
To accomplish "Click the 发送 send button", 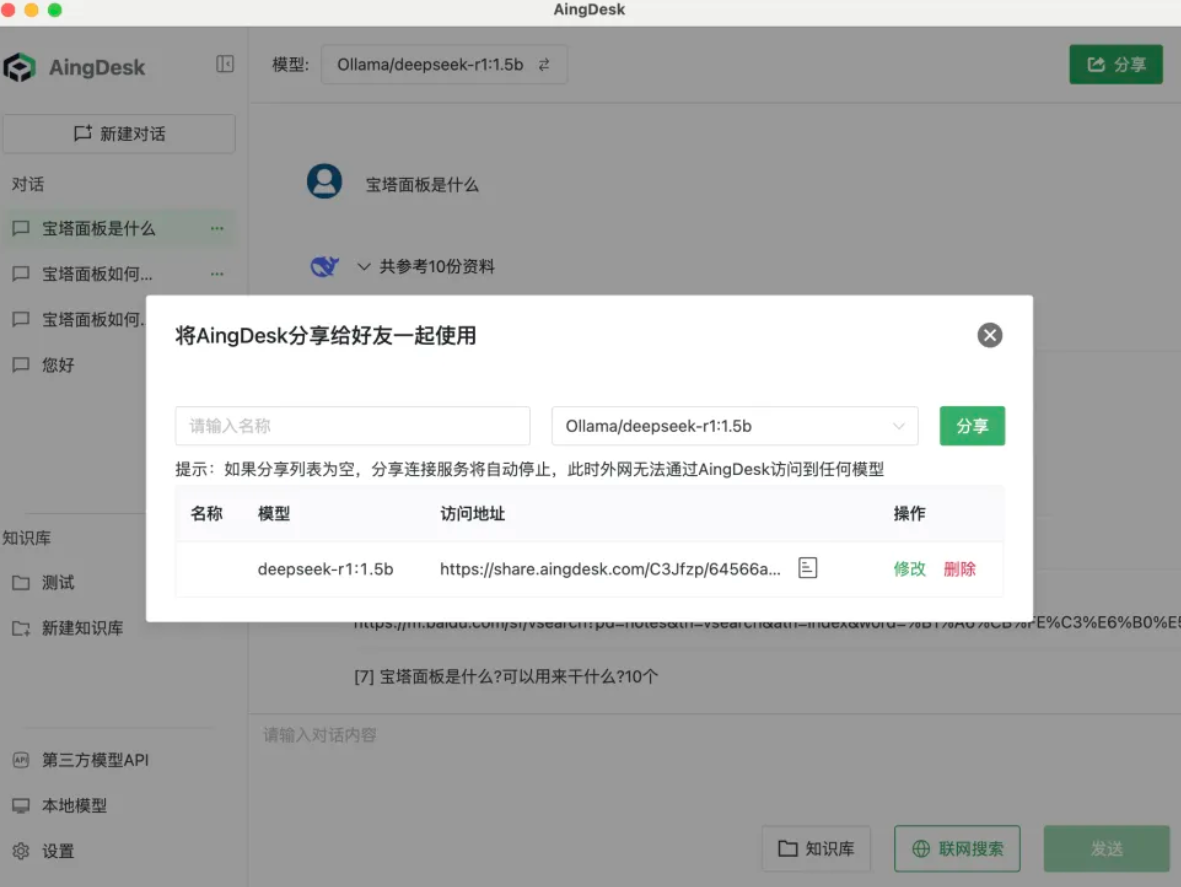I will pos(1106,849).
